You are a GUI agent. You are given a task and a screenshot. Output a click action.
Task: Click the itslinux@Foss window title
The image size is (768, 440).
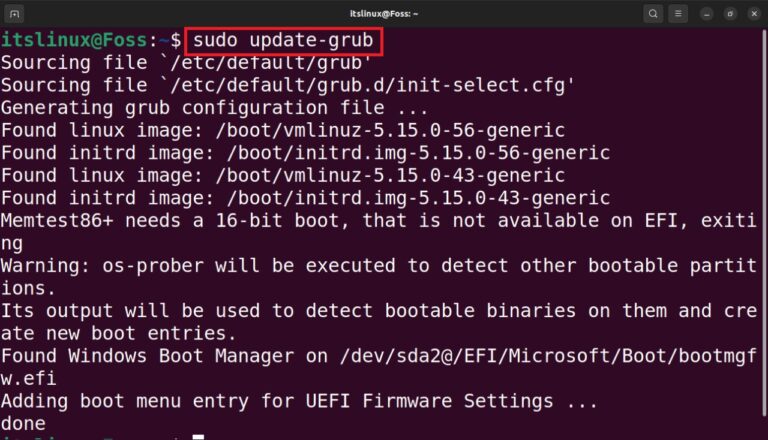(x=384, y=14)
